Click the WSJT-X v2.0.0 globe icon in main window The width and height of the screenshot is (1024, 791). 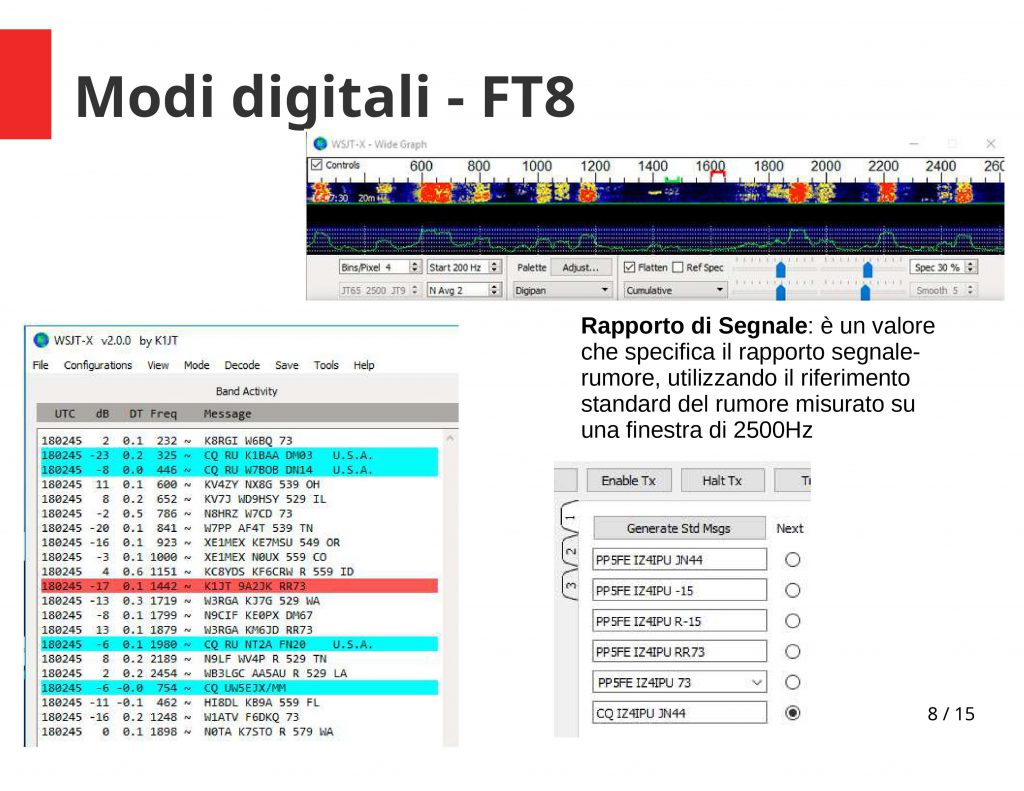(41, 340)
